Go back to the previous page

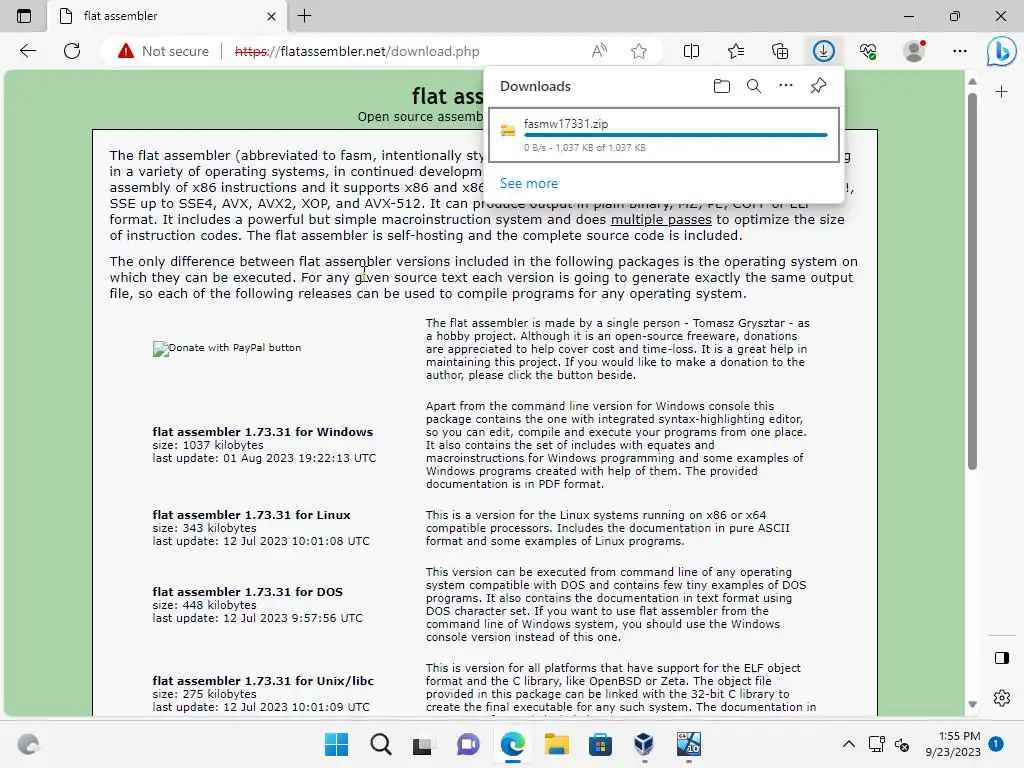coord(28,51)
